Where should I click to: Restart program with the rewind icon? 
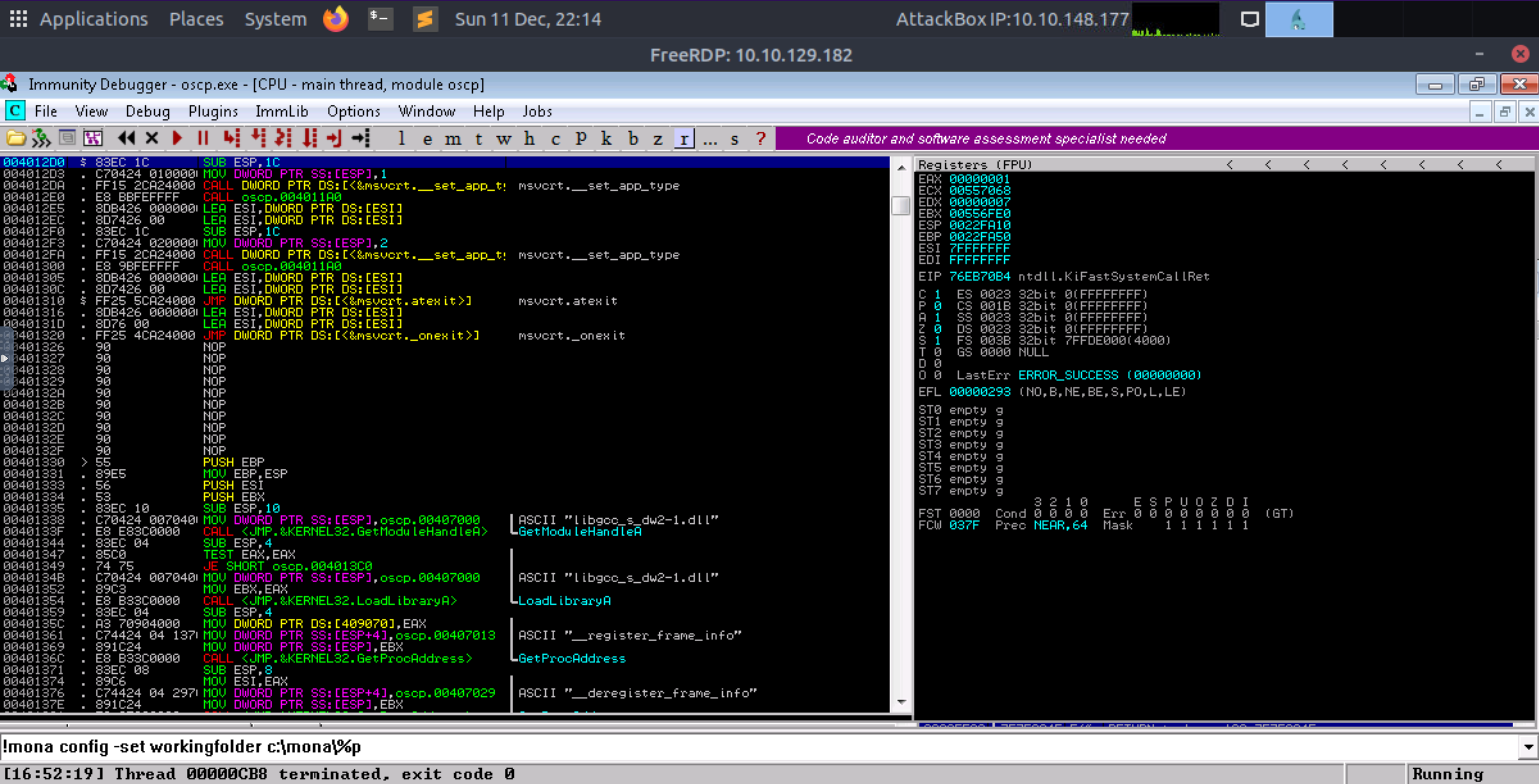coord(126,138)
